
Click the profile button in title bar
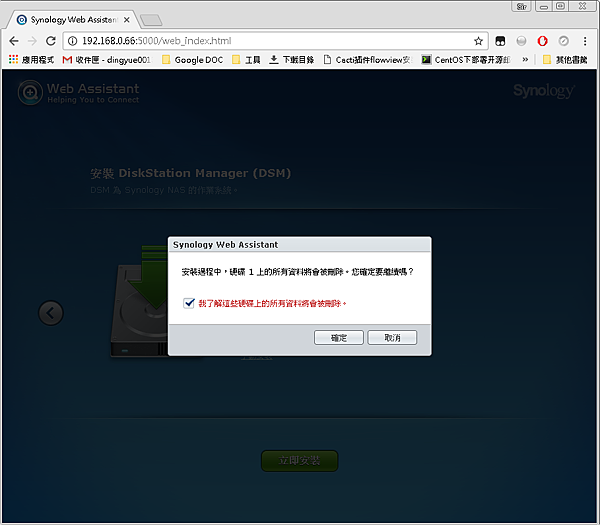tap(521, 6)
